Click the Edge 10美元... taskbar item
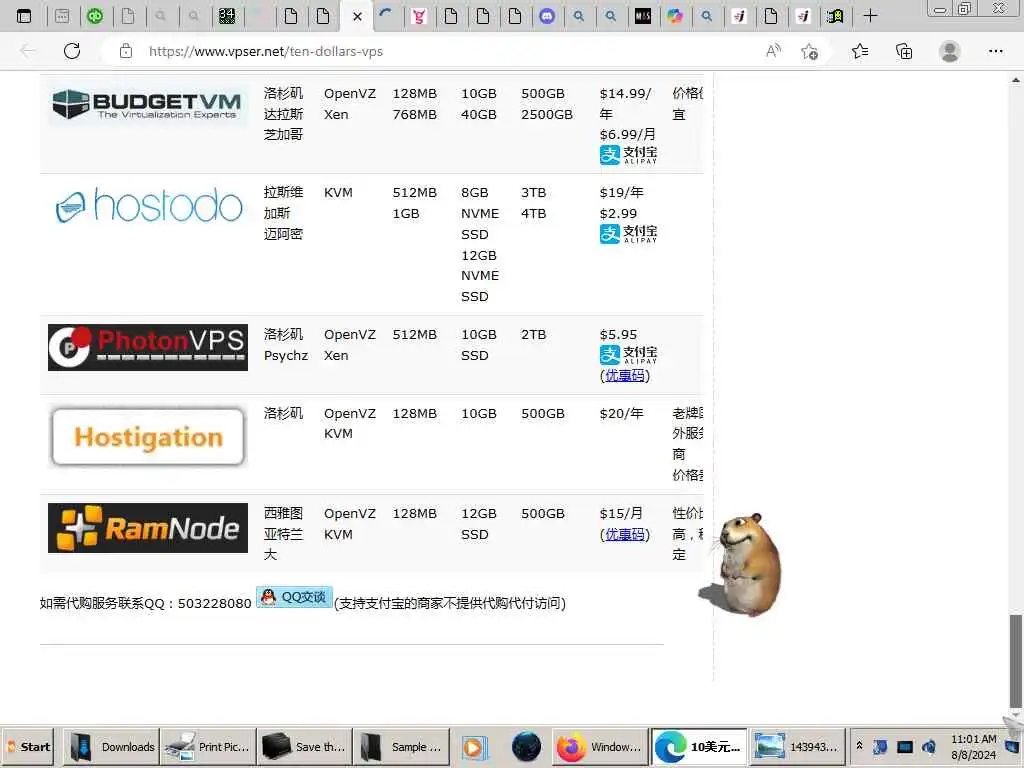This screenshot has width=1024, height=768. point(699,747)
